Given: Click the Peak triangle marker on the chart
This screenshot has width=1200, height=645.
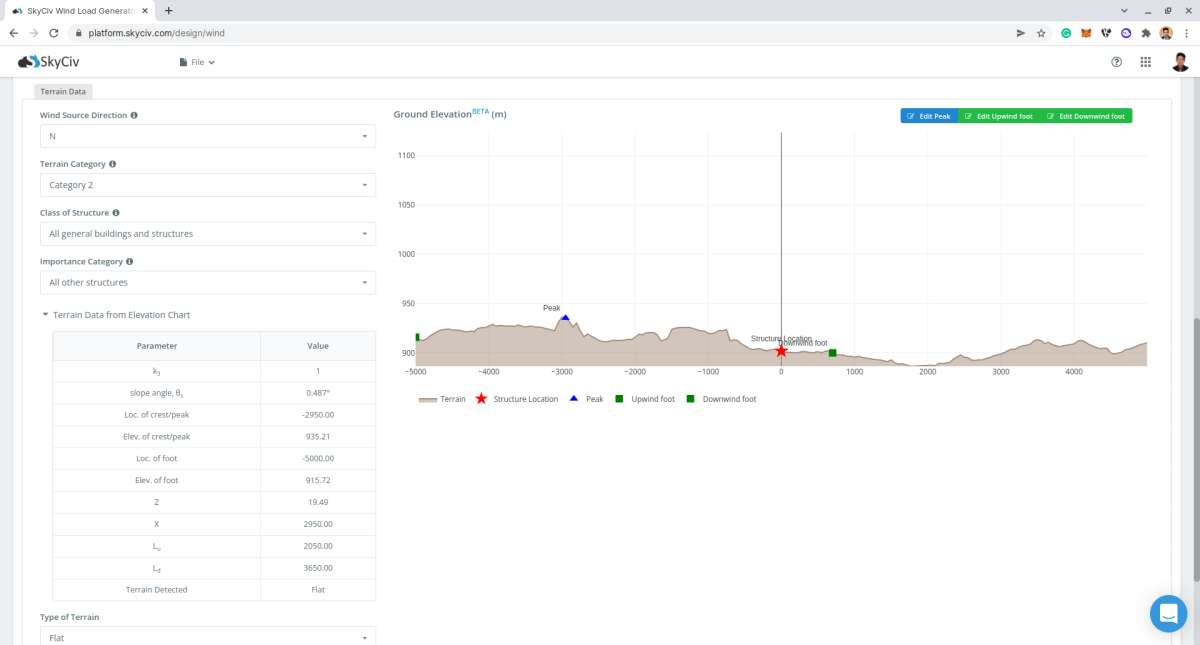Looking at the screenshot, I should click(564, 317).
